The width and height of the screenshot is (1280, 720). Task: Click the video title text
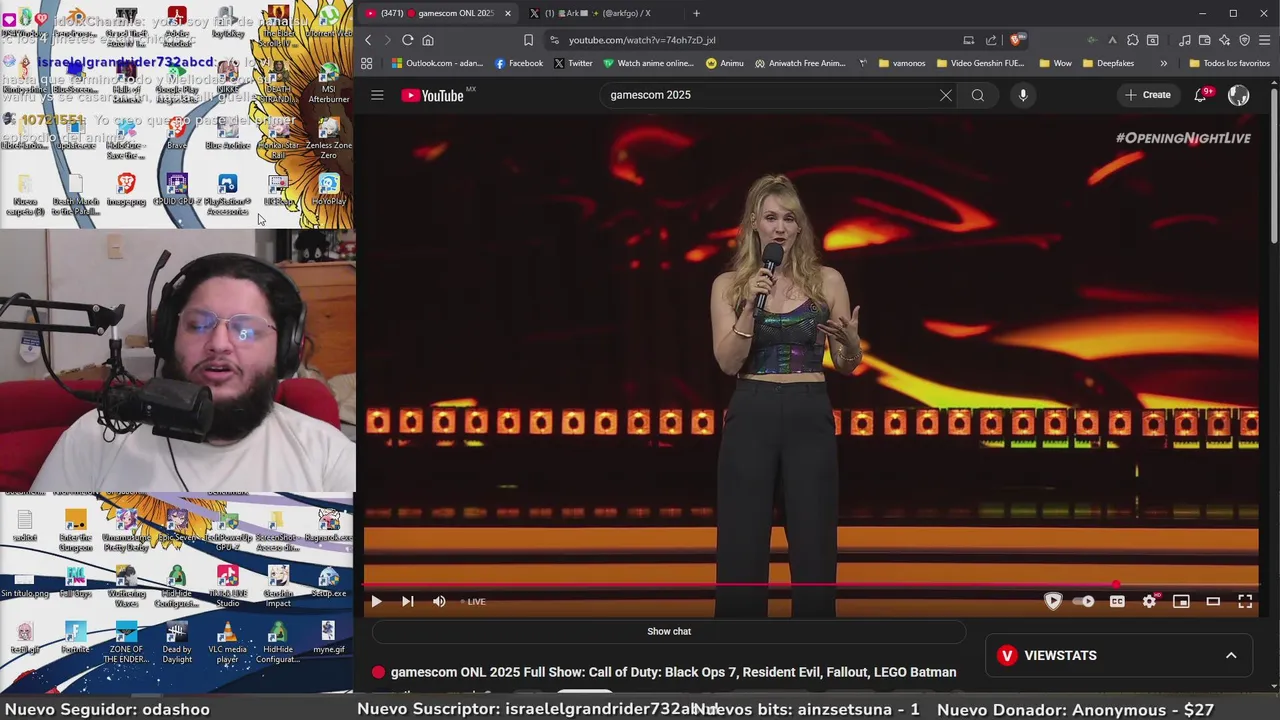[x=673, y=672]
